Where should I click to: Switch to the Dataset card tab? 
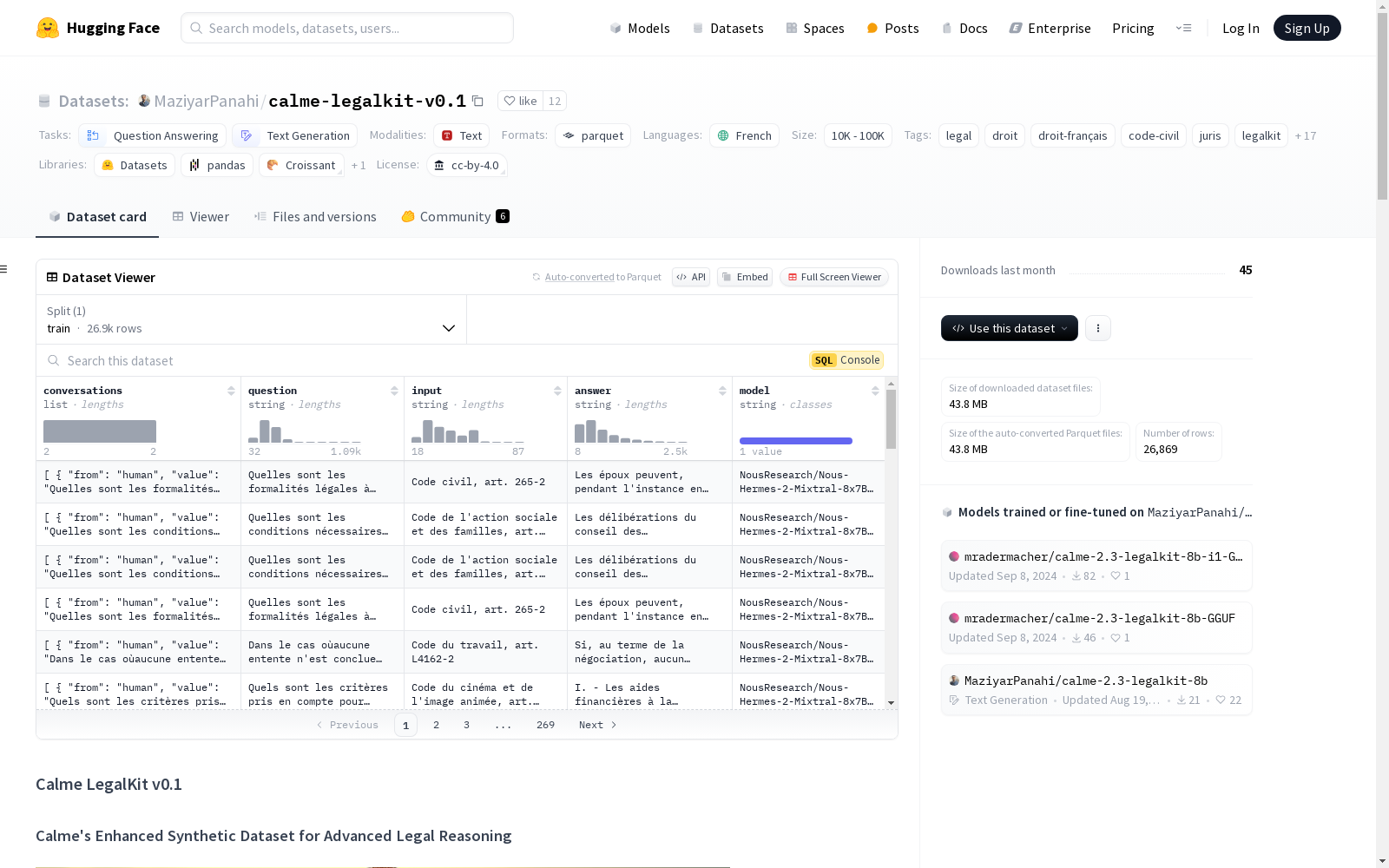pos(97,217)
